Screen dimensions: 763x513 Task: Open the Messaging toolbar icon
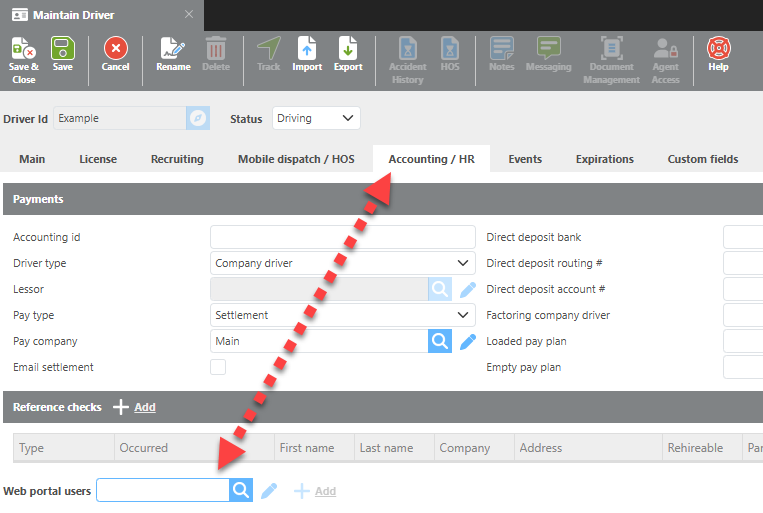pyautogui.click(x=548, y=48)
